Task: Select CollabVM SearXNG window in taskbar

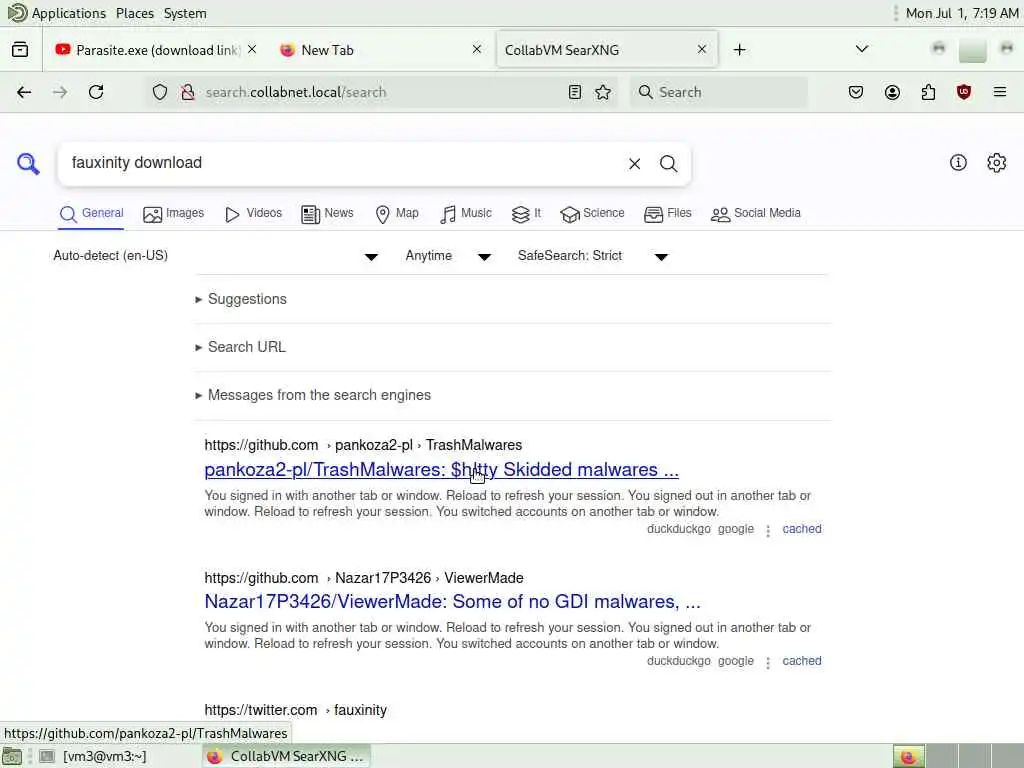Action: coord(286,756)
